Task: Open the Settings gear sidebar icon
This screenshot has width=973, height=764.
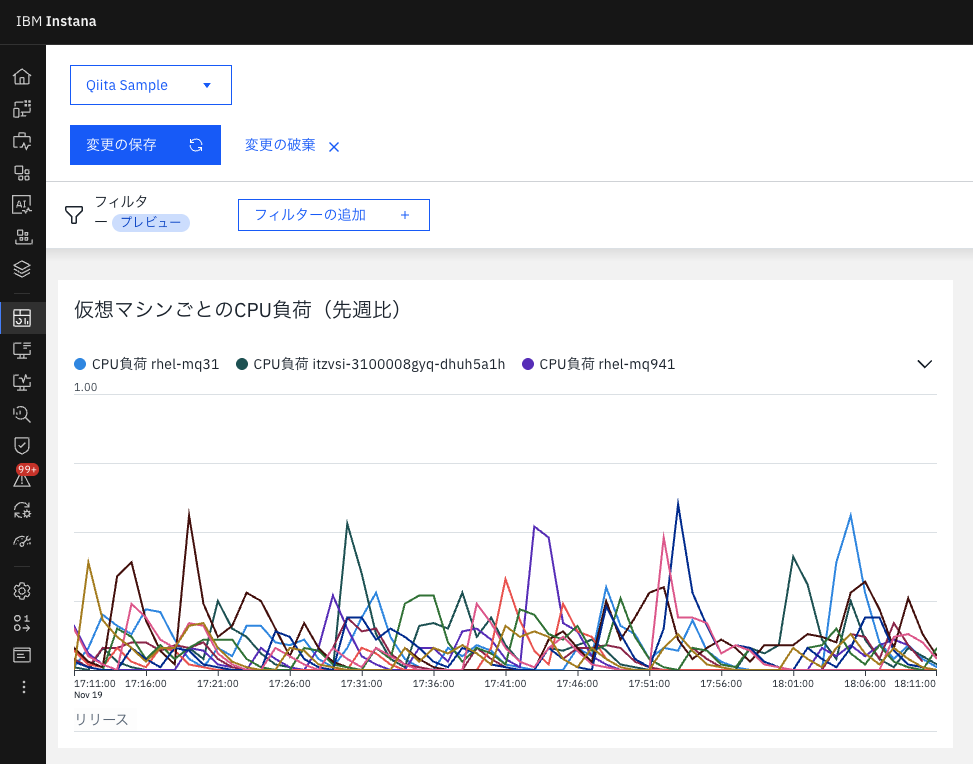Action: point(22,591)
